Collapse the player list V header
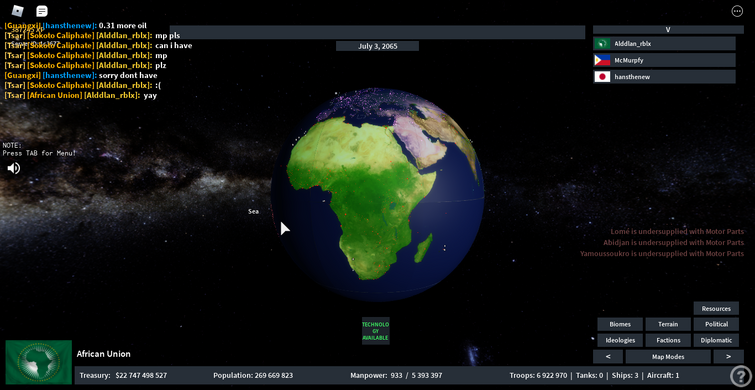The height and width of the screenshot is (390, 755). (668, 29)
